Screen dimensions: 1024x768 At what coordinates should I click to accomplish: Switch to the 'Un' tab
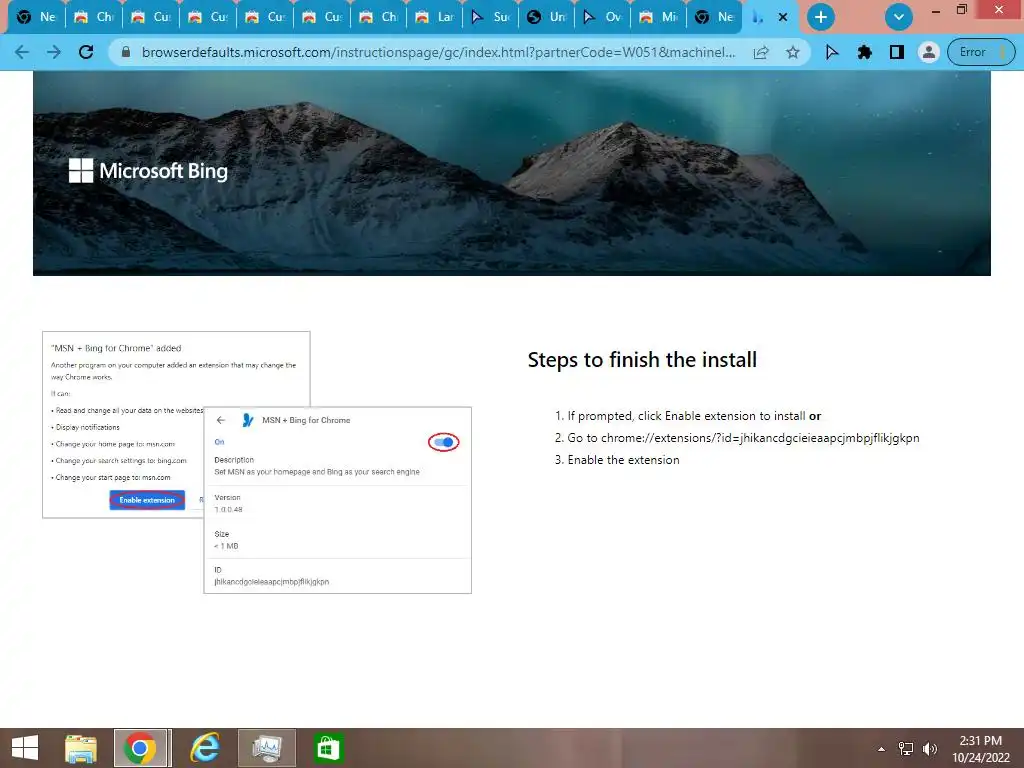(547, 17)
